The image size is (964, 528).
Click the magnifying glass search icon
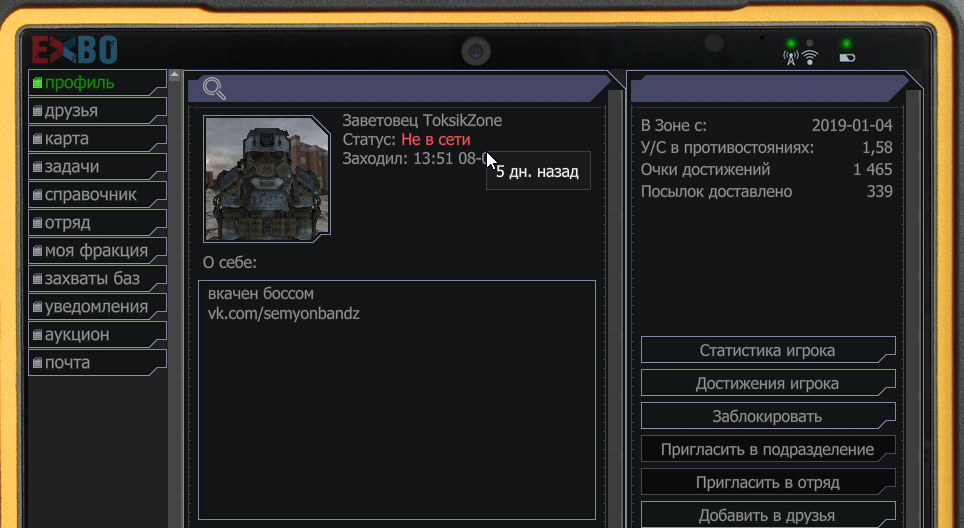[x=215, y=89]
